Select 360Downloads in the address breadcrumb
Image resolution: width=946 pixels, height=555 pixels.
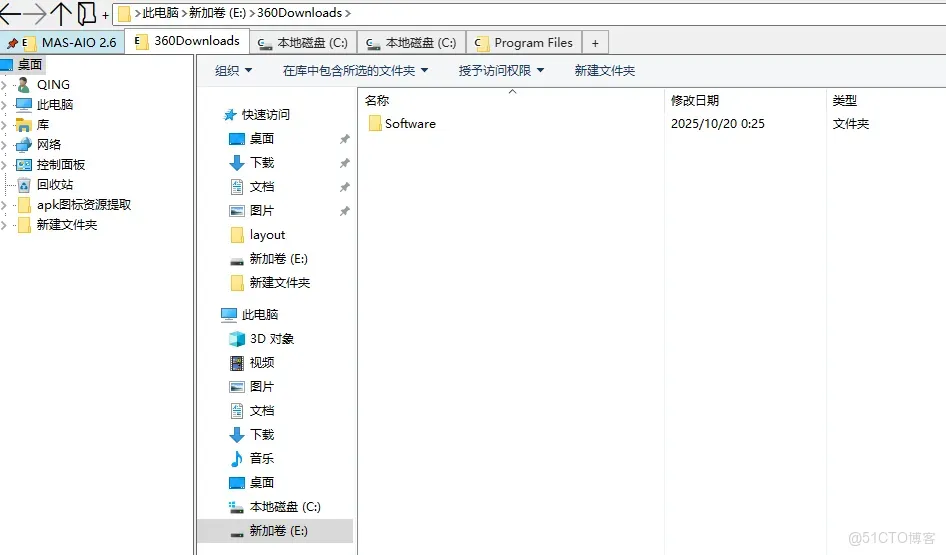click(299, 13)
